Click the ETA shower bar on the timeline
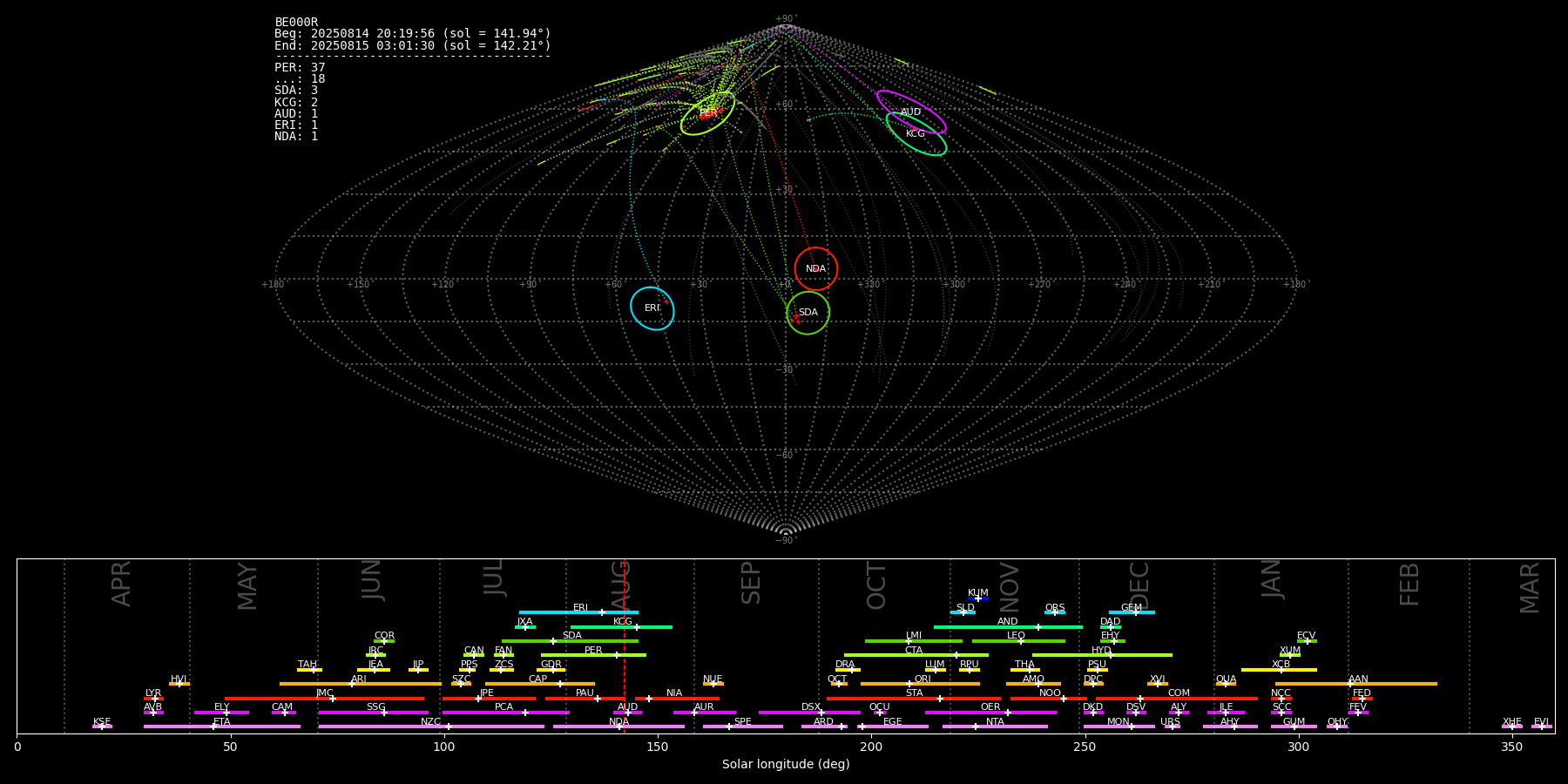This screenshot has height=784, width=1568. [222, 727]
